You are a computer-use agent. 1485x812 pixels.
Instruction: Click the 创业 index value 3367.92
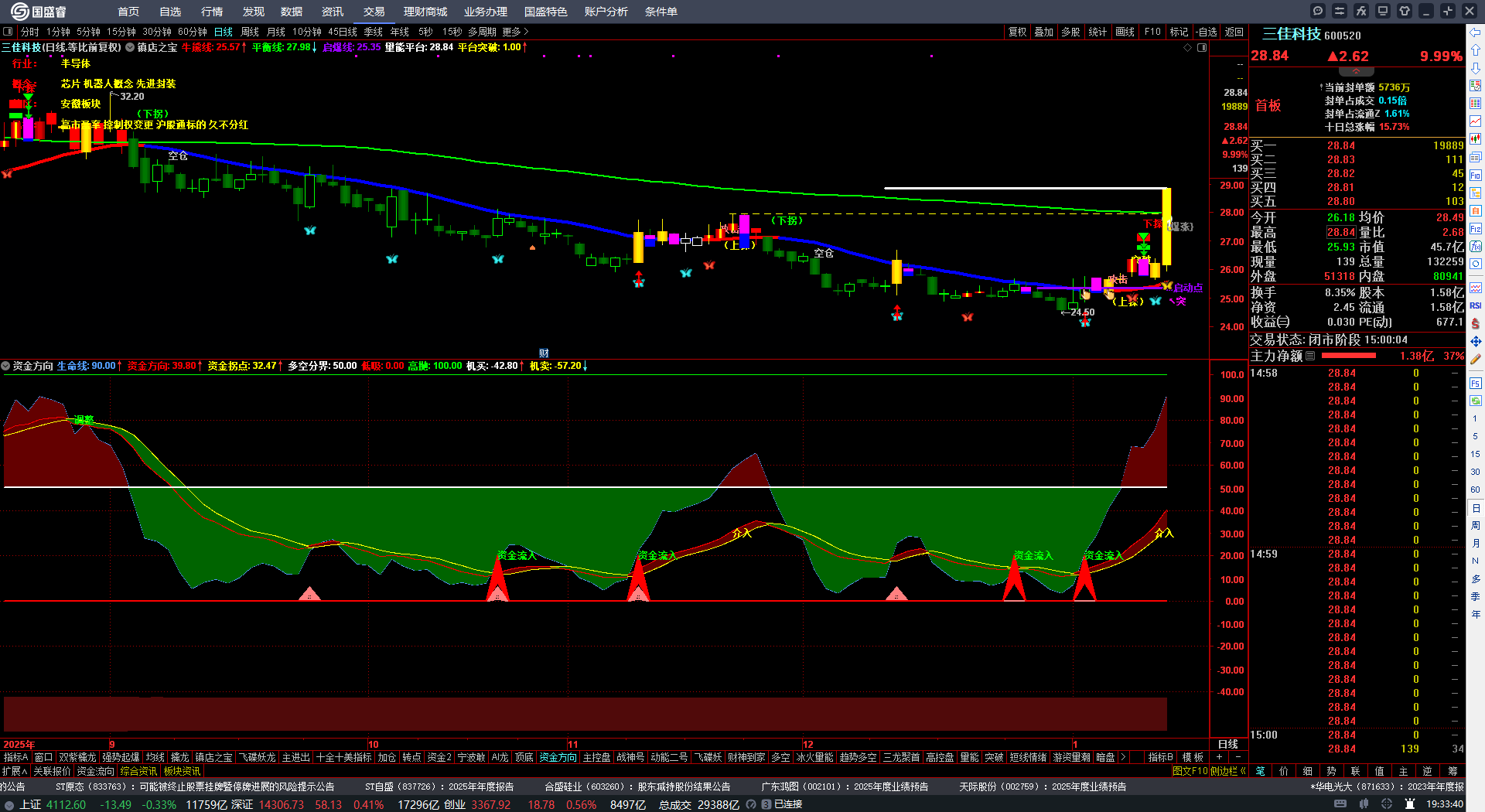491,804
